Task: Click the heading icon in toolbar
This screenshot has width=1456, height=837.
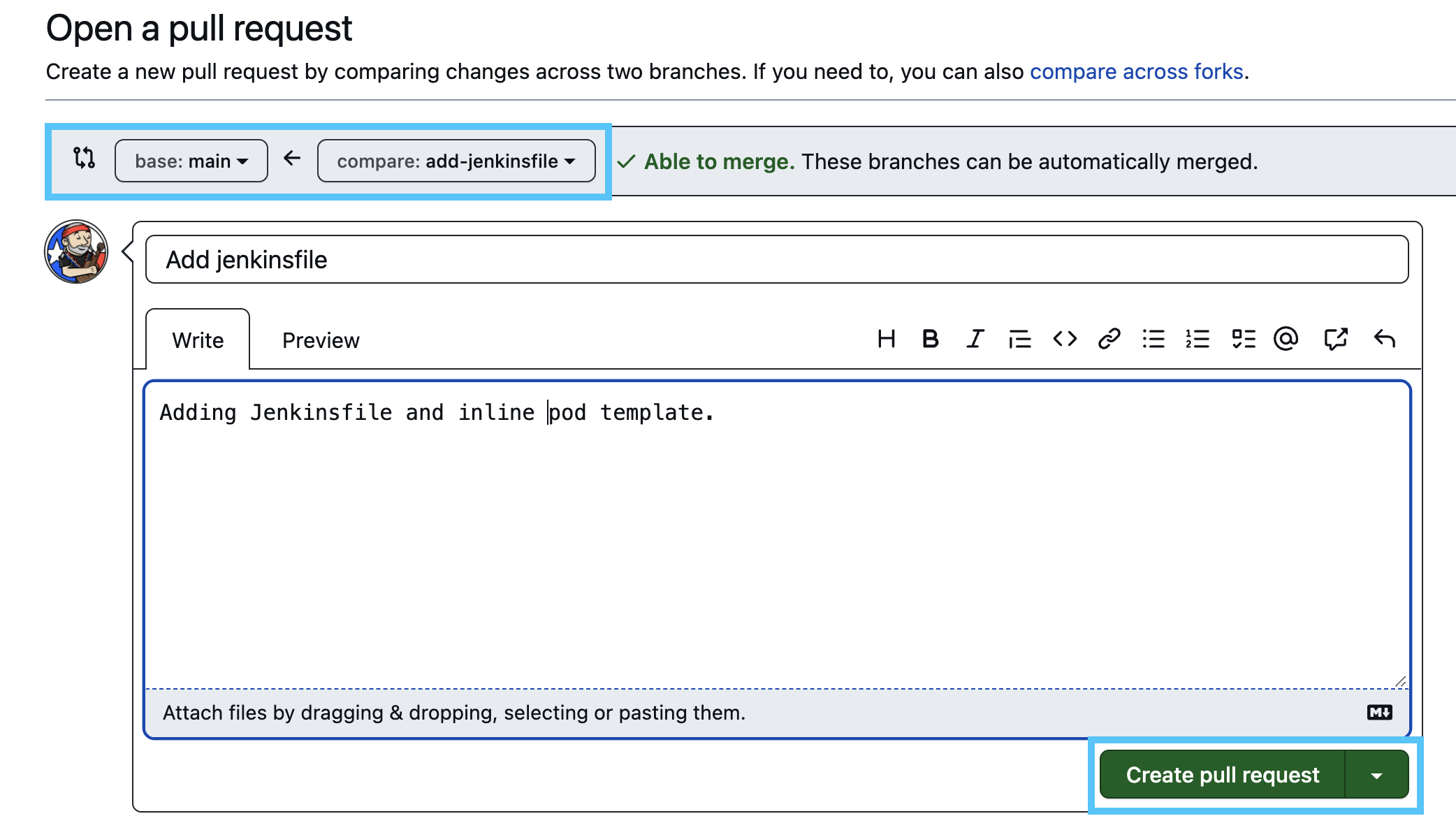Action: [x=884, y=339]
